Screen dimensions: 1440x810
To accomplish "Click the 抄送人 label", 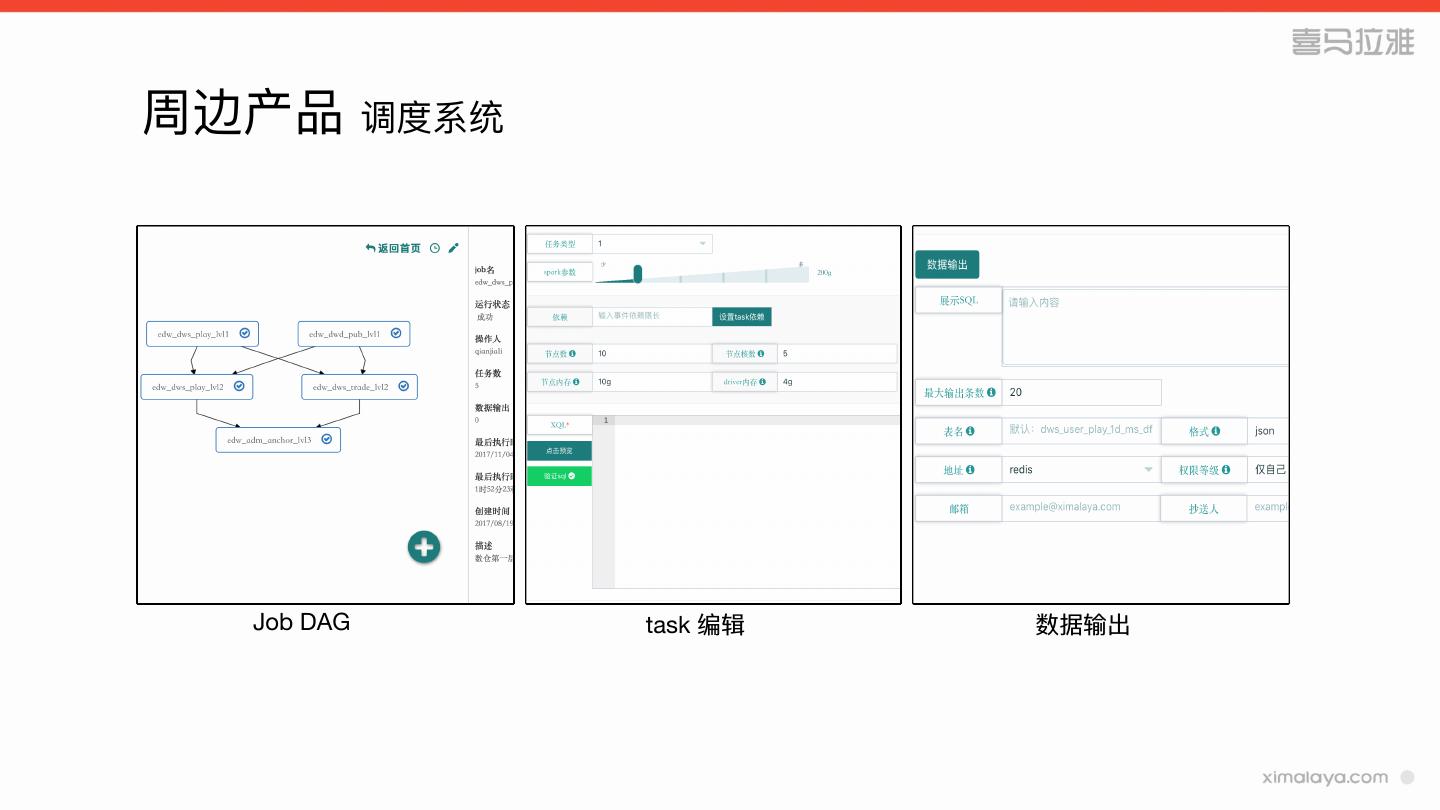I will click(1204, 508).
